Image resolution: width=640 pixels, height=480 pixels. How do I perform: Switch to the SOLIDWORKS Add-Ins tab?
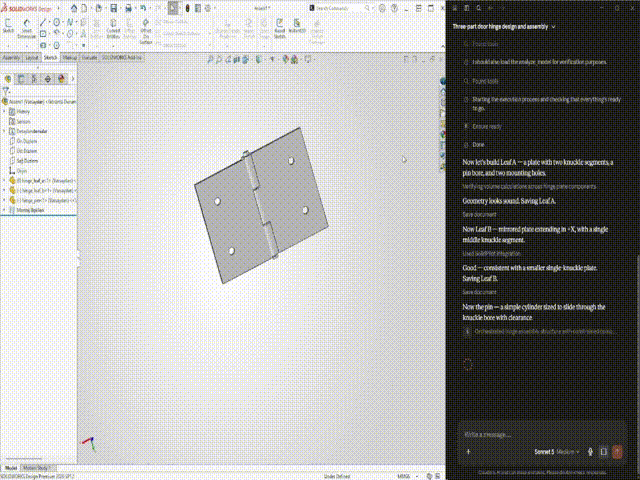click(x=122, y=58)
